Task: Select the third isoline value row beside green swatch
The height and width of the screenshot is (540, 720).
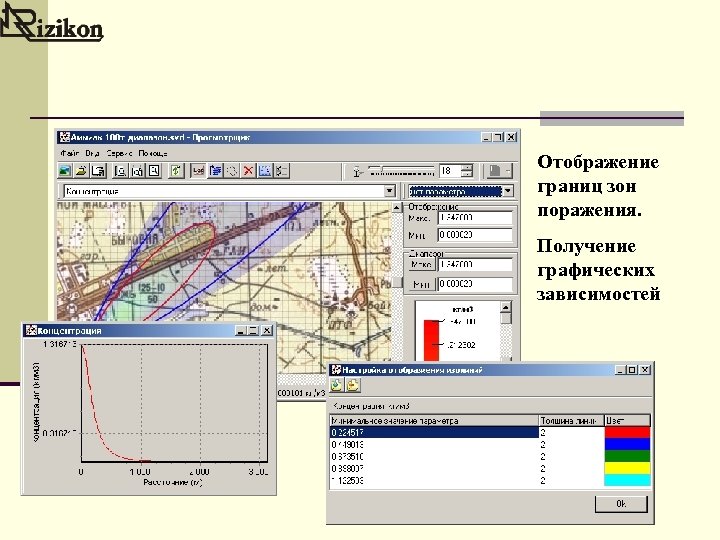Action: pos(434,456)
